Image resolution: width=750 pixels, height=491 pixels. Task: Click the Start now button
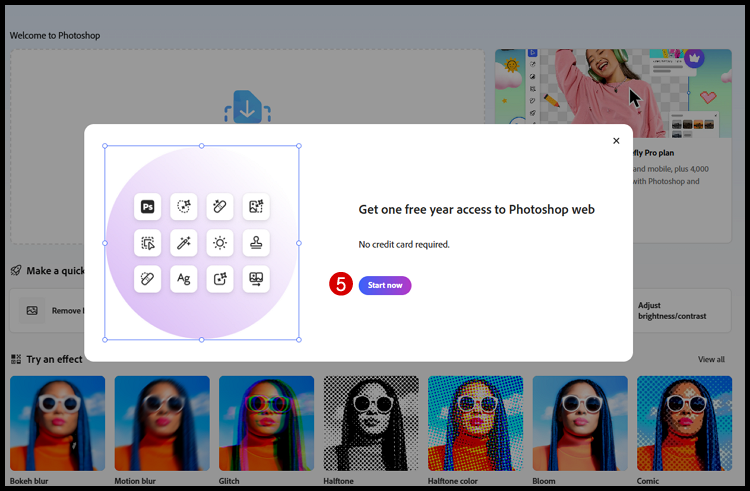(385, 285)
